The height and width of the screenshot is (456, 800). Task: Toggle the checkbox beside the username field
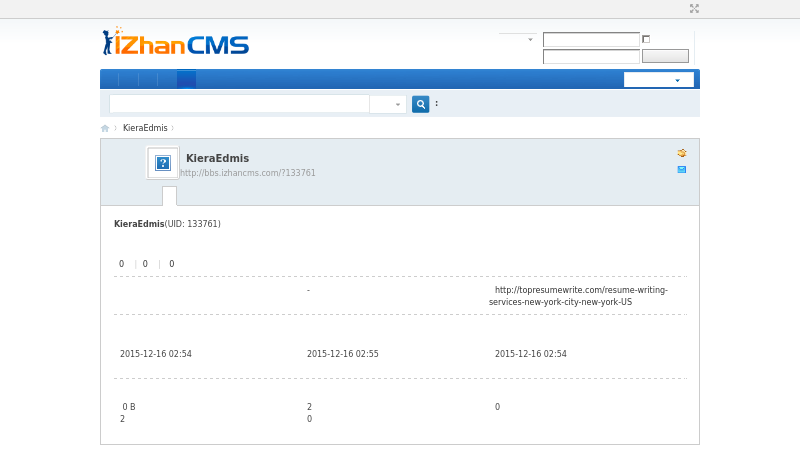(646, 39)
